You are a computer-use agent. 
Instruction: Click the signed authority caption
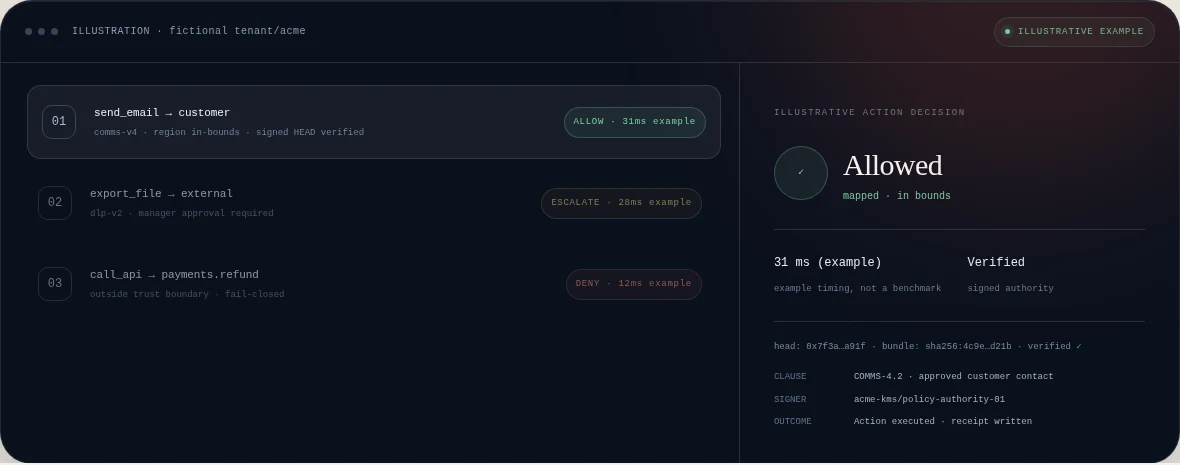tap(1010, 288)
